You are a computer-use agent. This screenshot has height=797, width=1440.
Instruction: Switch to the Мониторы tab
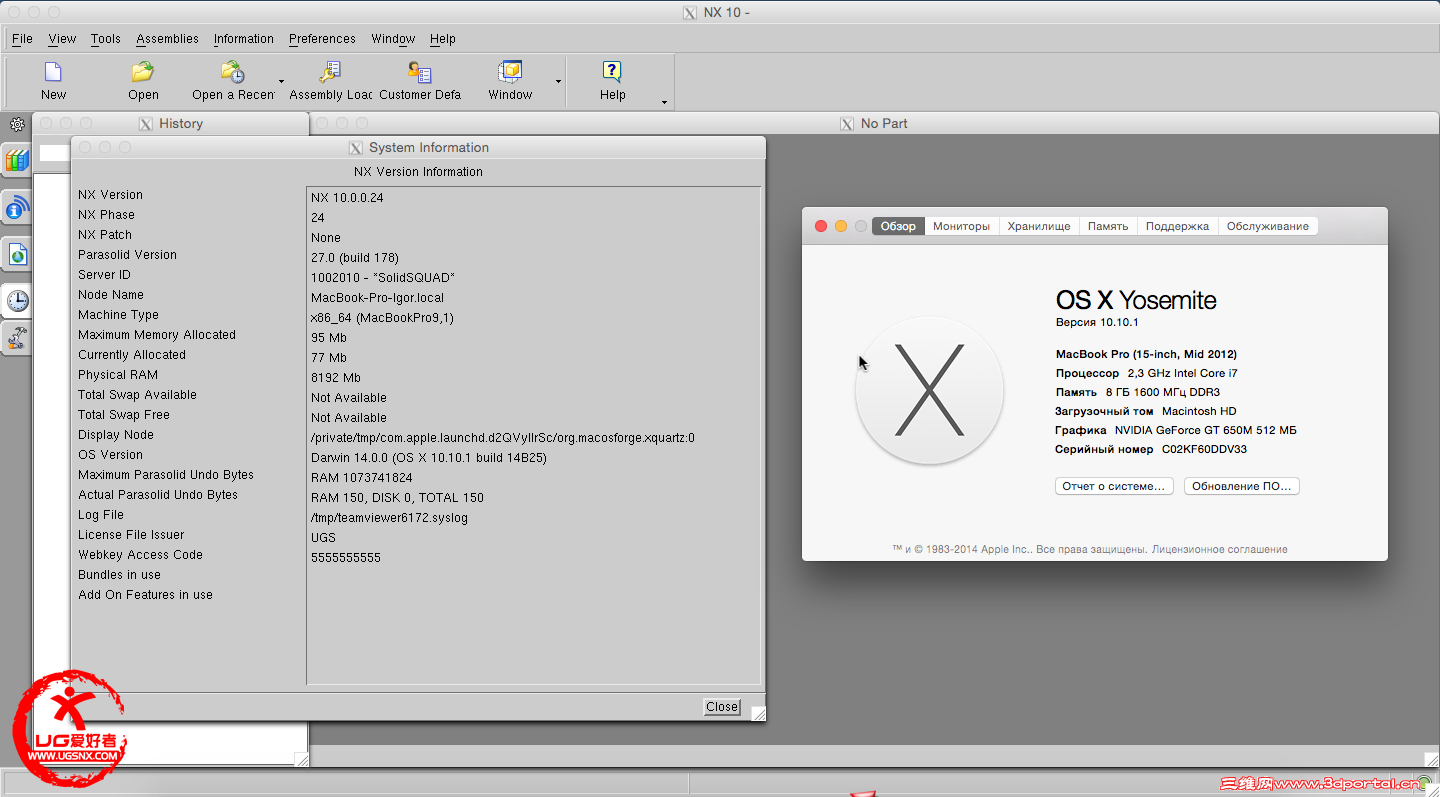click(x=961, y=226)
